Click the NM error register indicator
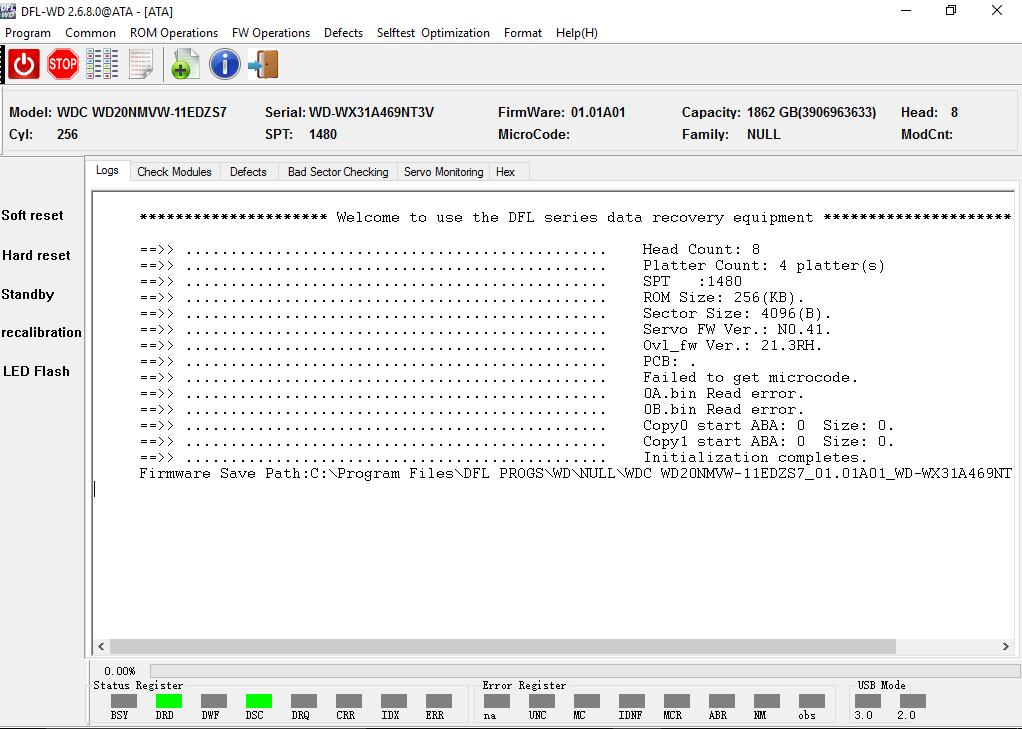This screenshot has width=1022, height=729. (x=766, y=701)
